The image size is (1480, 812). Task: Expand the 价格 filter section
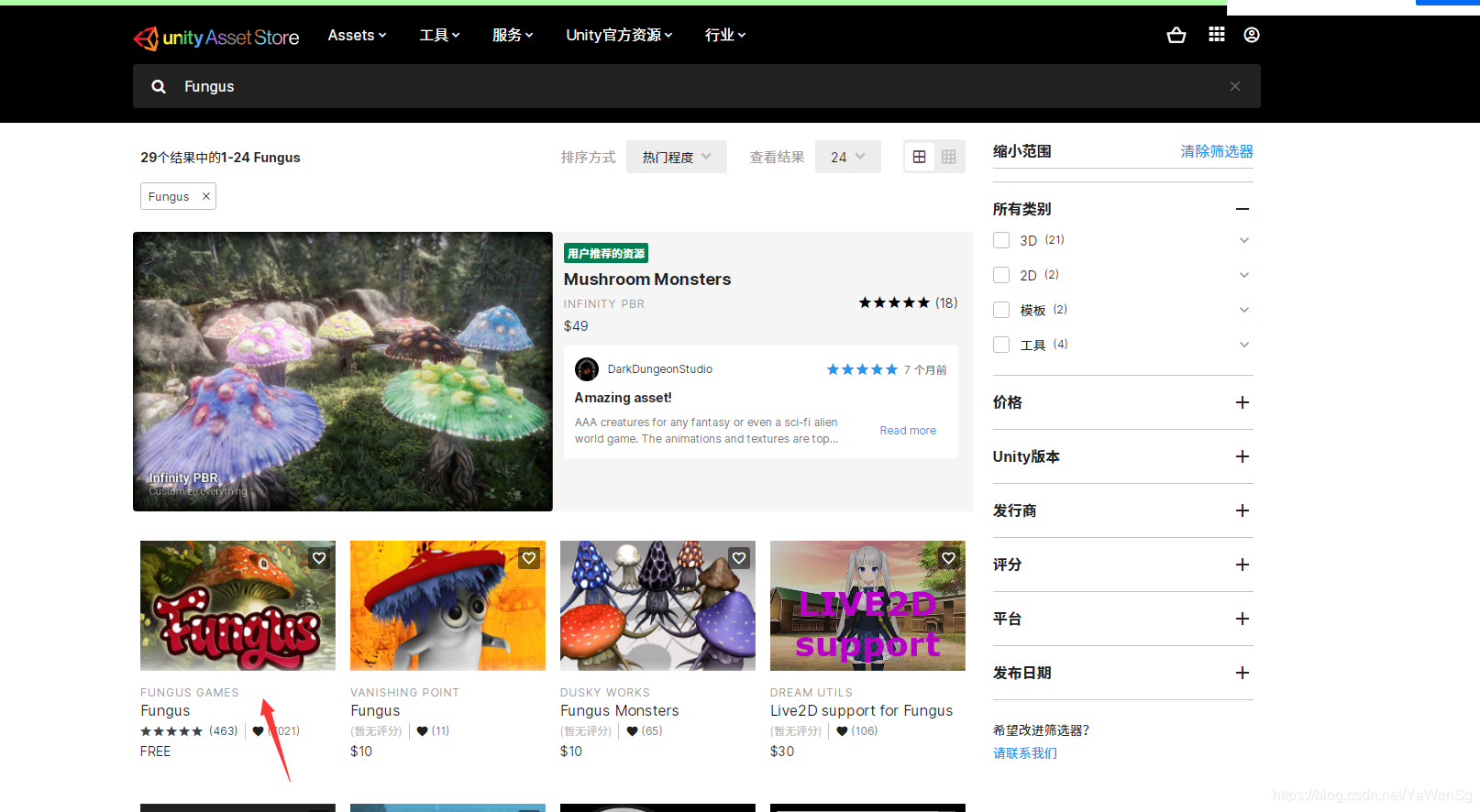coord(1243,402)
